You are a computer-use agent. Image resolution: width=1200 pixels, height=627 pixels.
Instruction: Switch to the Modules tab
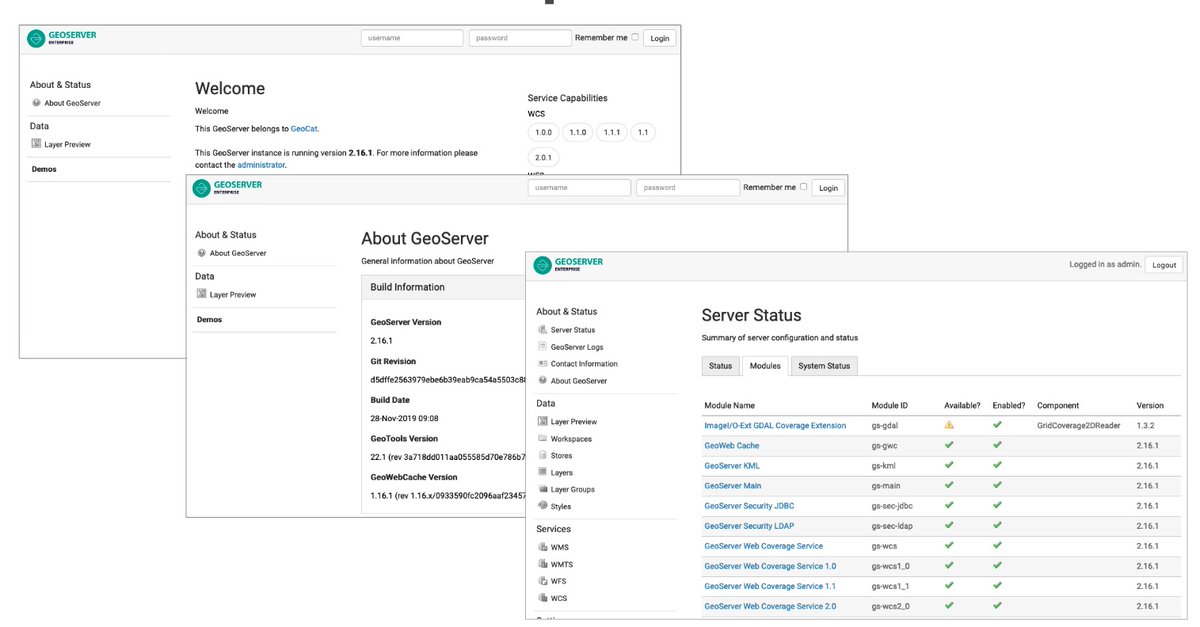click(x=765, y=366)
